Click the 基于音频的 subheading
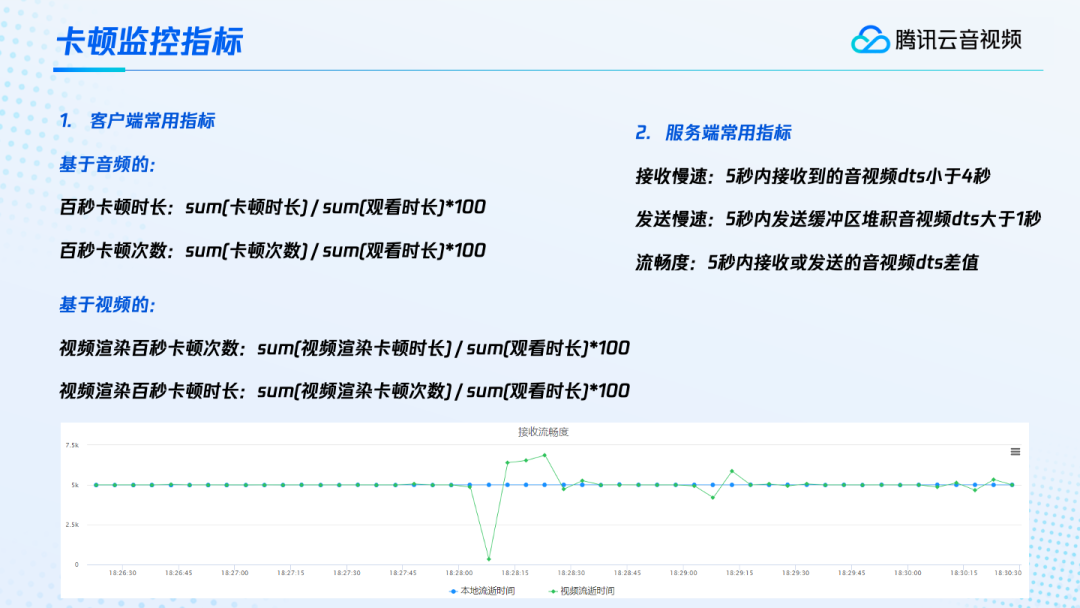This screenshot has height=608, width=1080. point(107,164)
